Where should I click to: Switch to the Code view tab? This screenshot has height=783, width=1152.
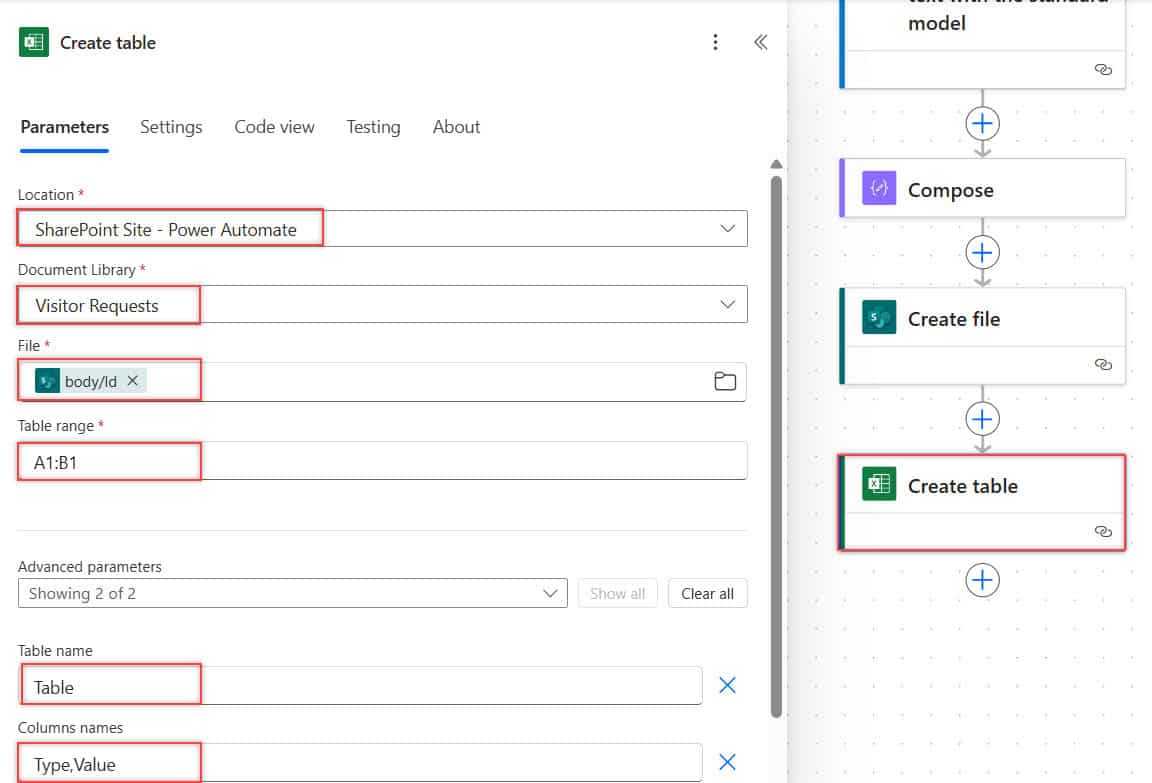(274, 127)
